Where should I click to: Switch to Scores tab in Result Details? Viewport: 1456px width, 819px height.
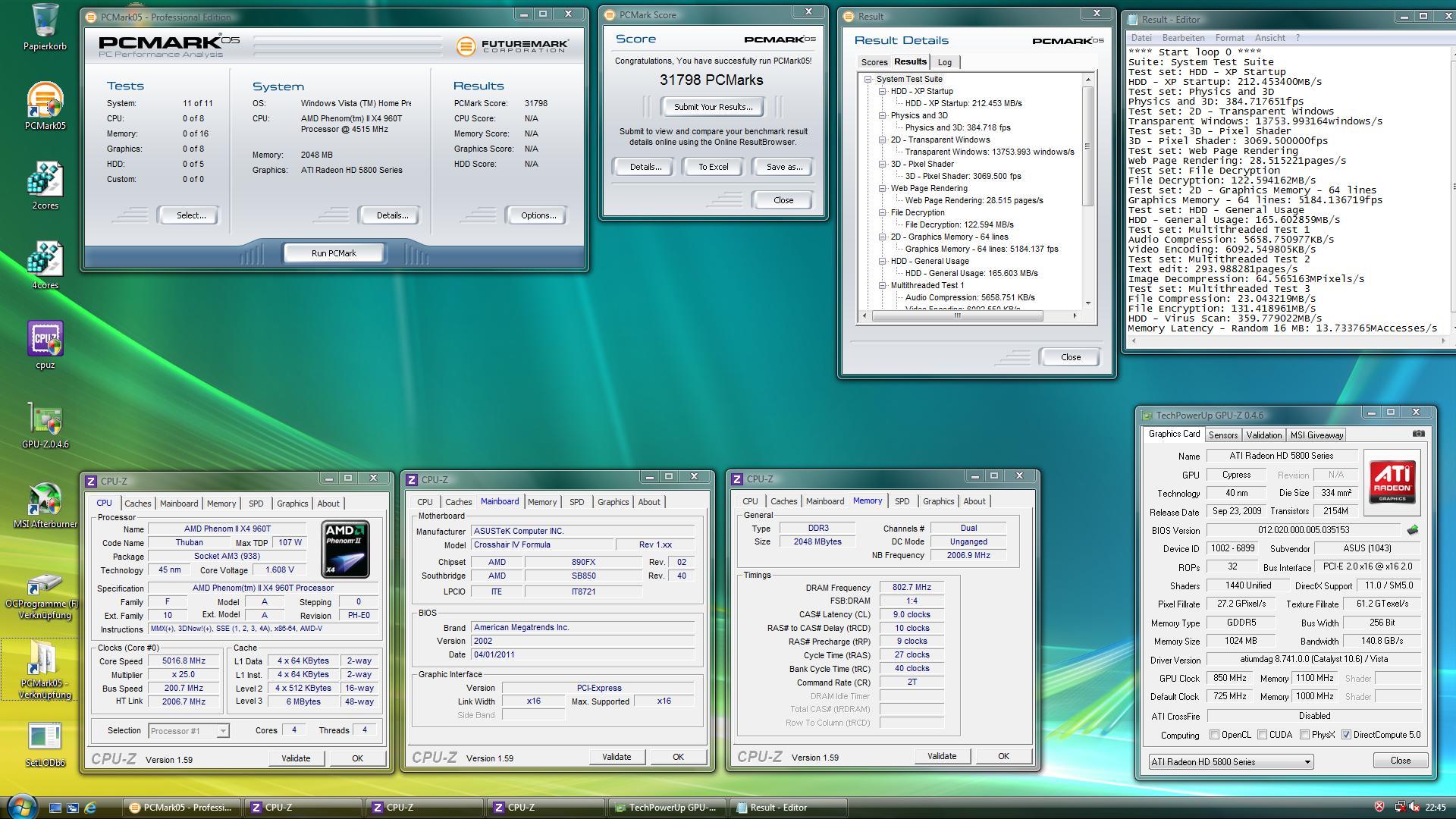pos(874,62)
